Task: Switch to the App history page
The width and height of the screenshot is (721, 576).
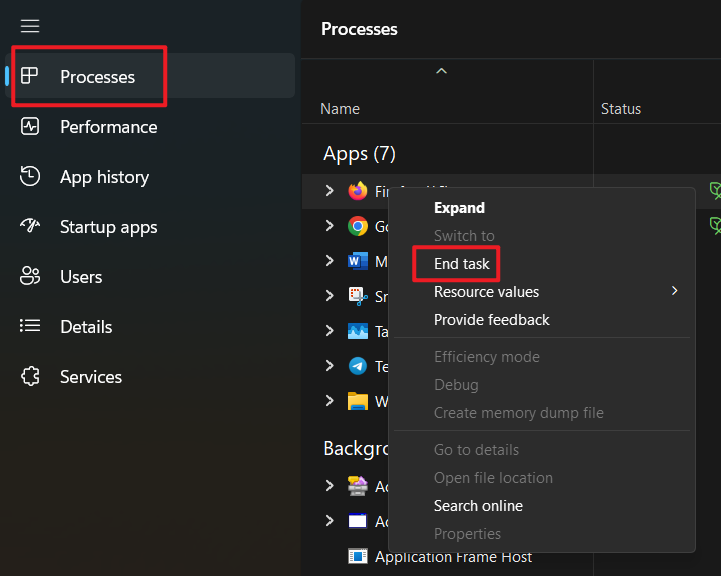Action: point(104,177)
